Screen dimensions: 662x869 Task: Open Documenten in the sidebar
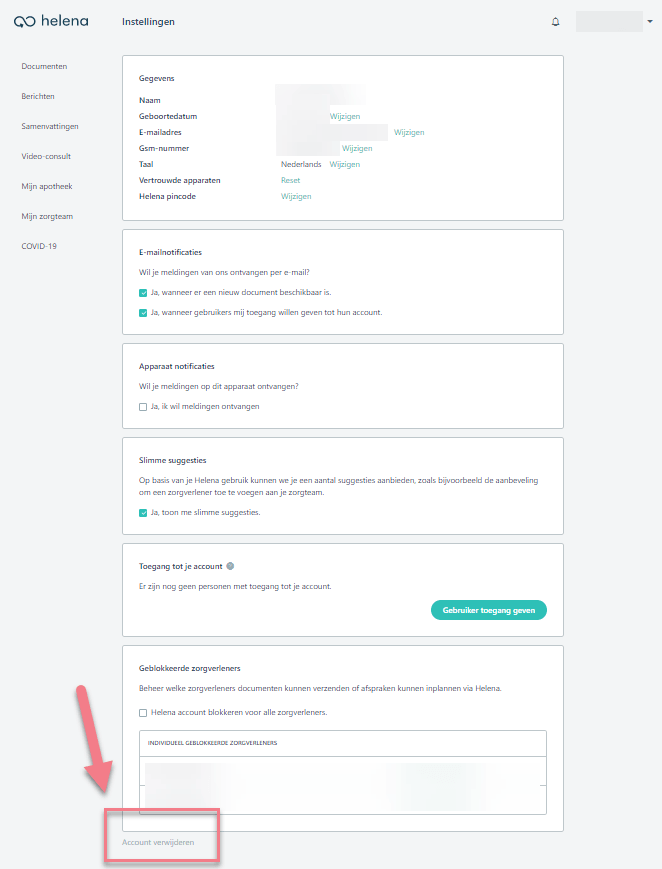[44, 66]
